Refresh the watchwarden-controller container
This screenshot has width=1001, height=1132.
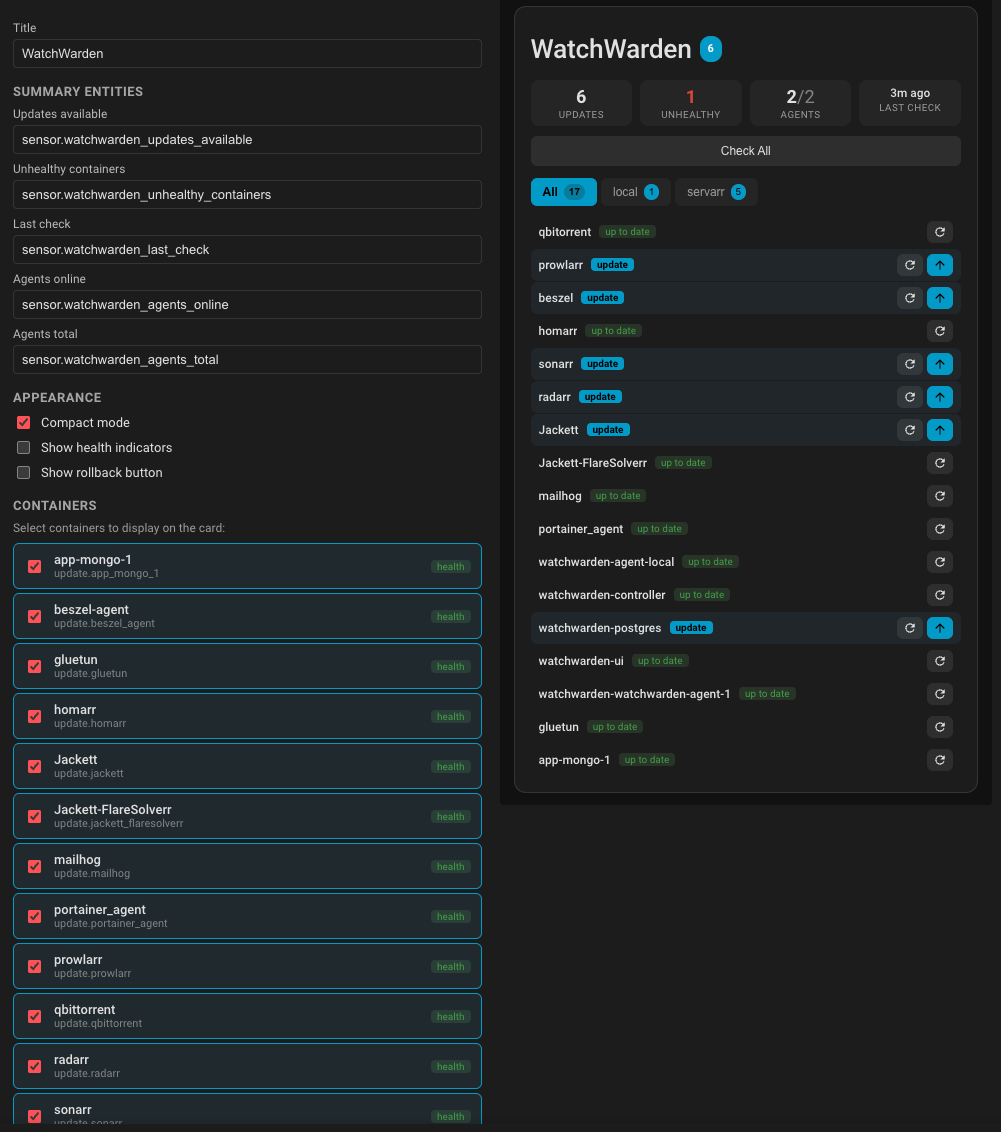939,594
